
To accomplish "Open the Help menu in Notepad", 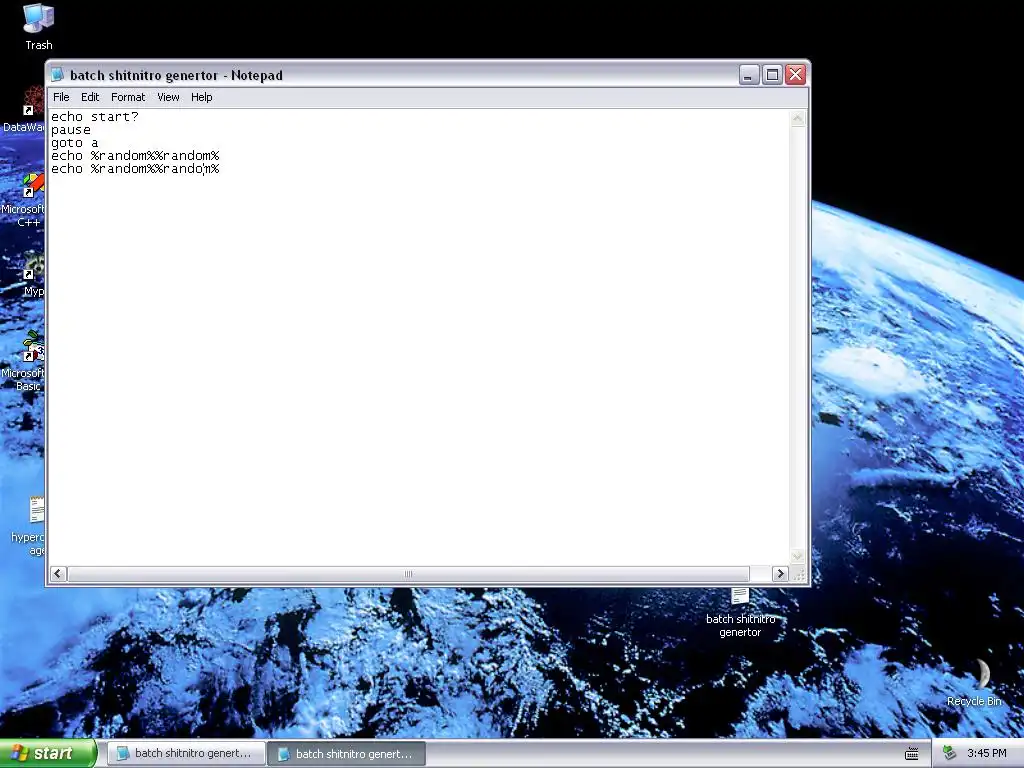I will tap(202, 97).
